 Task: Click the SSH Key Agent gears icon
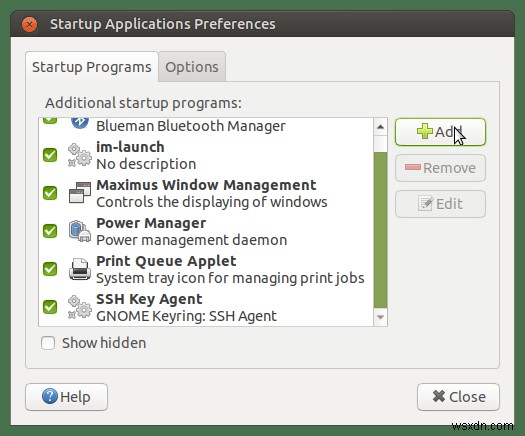click(79, 307)
